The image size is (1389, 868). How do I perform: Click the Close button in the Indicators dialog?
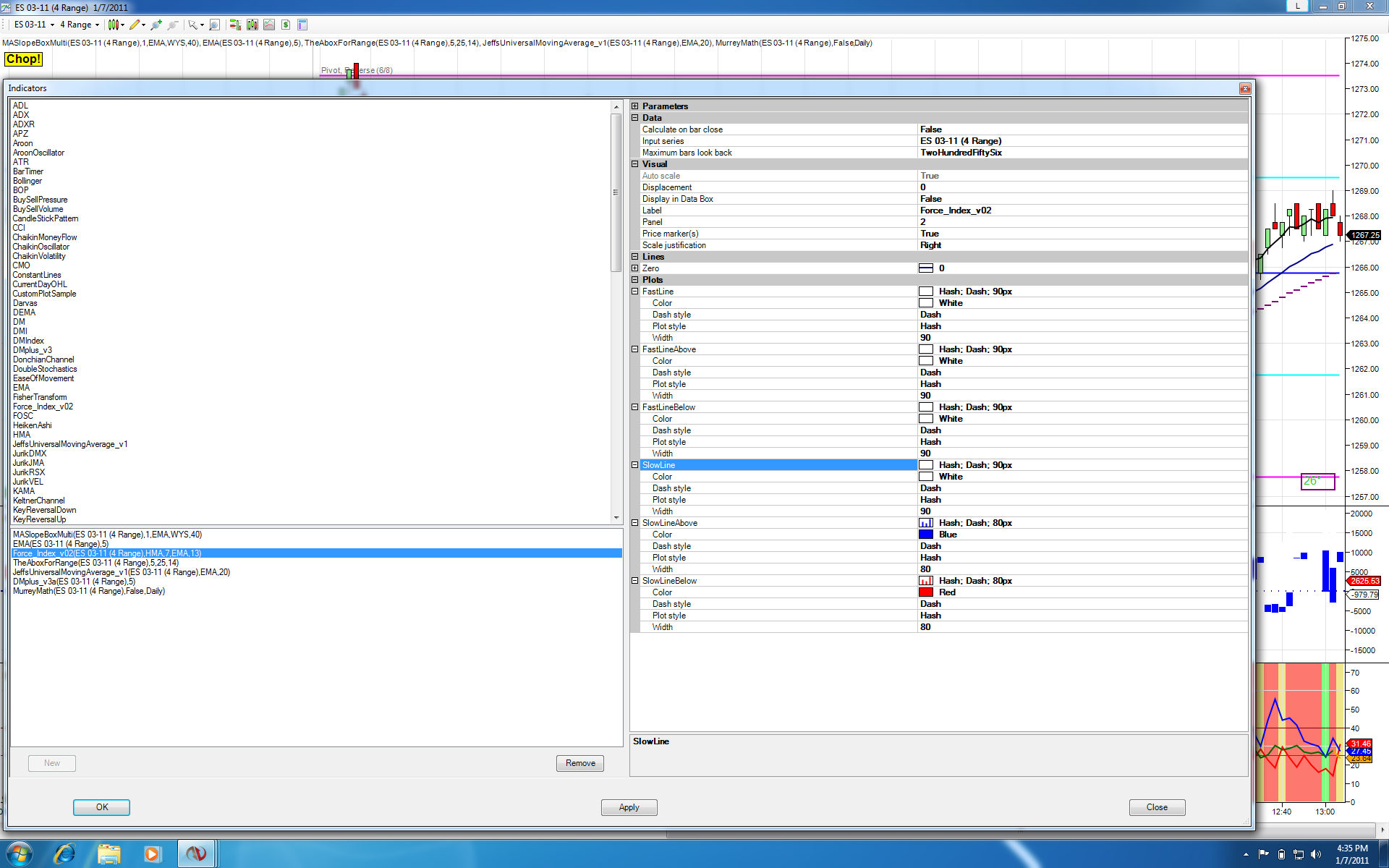coord(1157,807)
